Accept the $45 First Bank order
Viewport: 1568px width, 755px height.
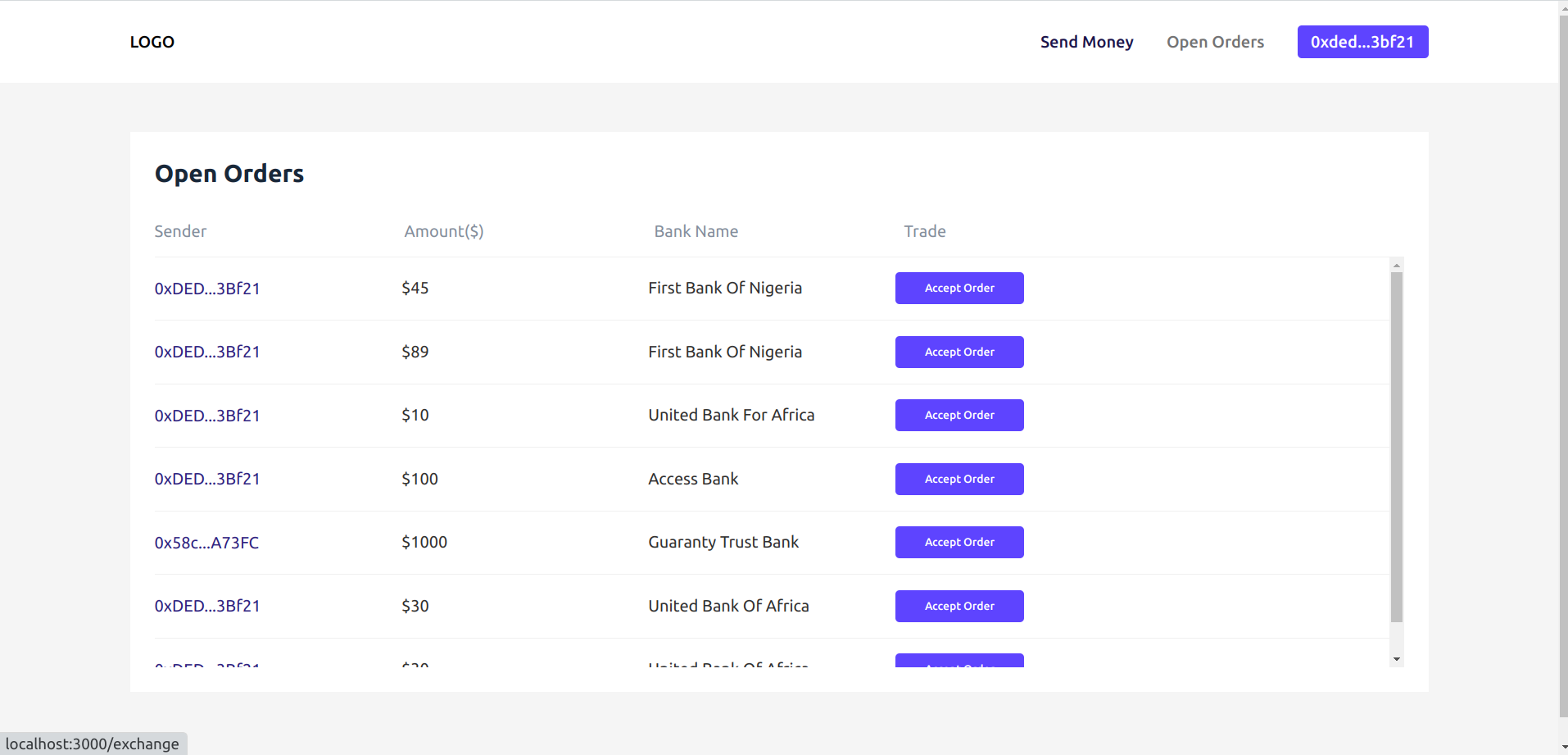[x=959, y=289]
